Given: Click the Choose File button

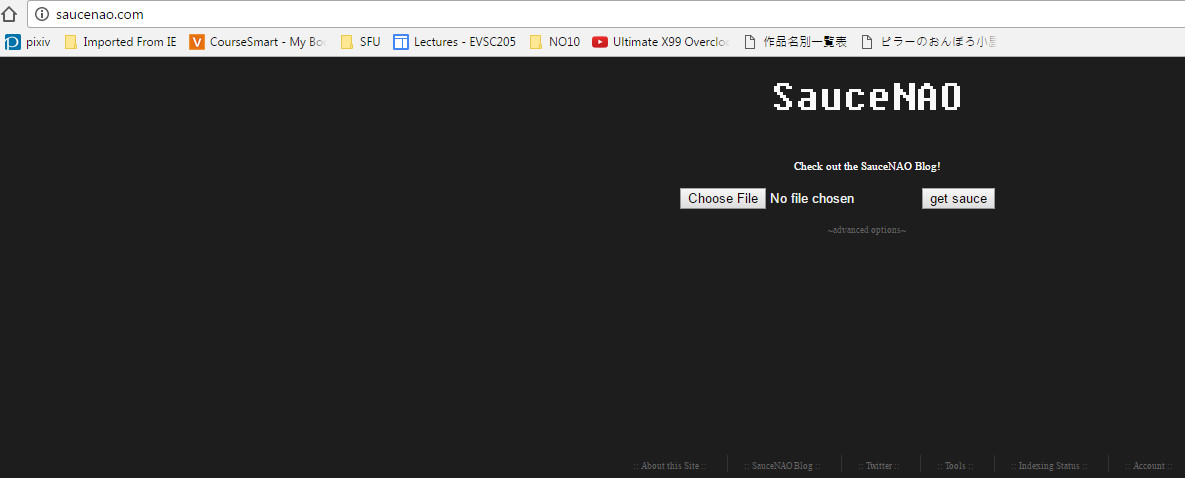Looking at the screenshot, I should pos(723,199).
